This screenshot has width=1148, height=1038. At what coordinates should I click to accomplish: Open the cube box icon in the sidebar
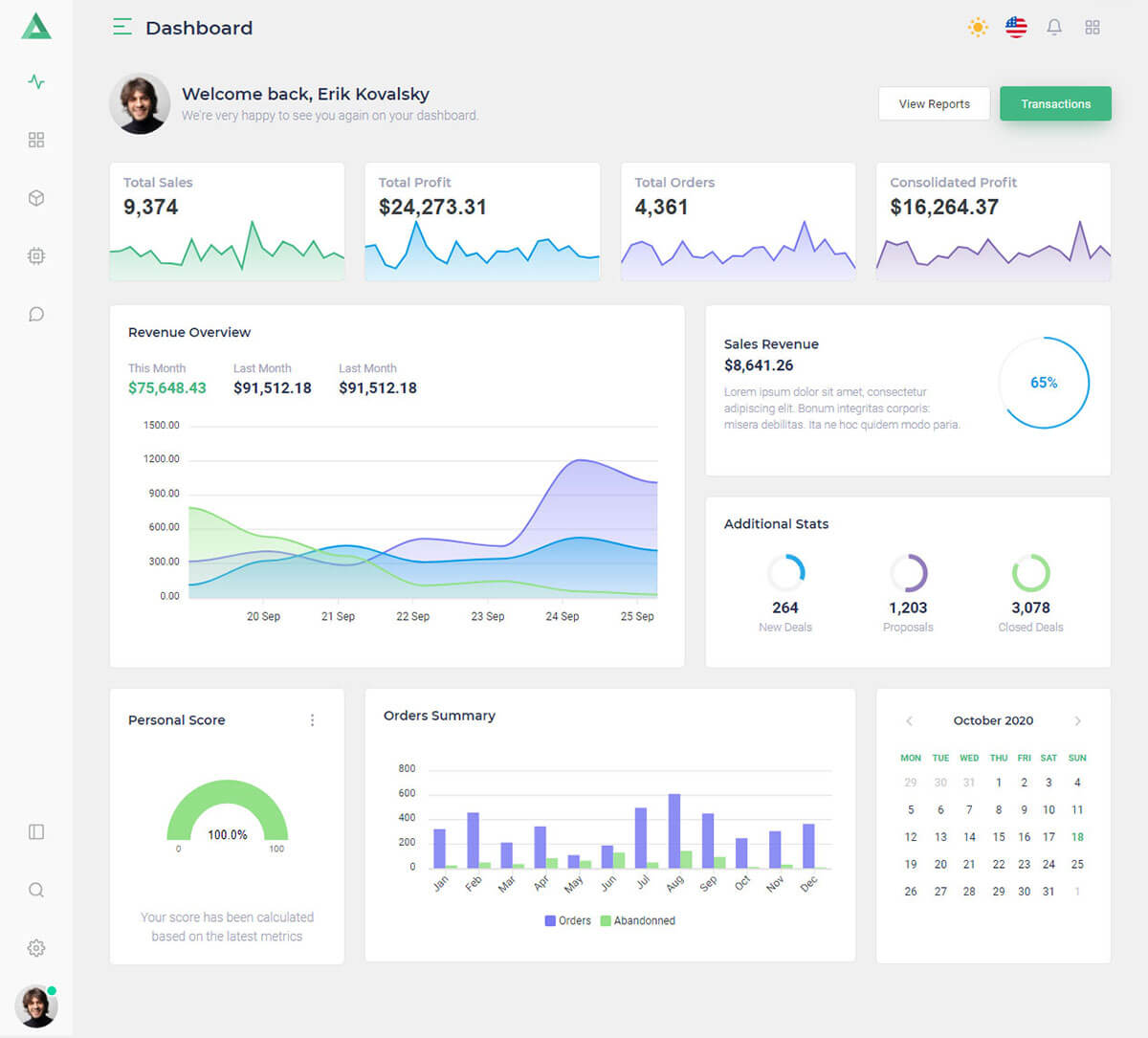tap(36, 198)
